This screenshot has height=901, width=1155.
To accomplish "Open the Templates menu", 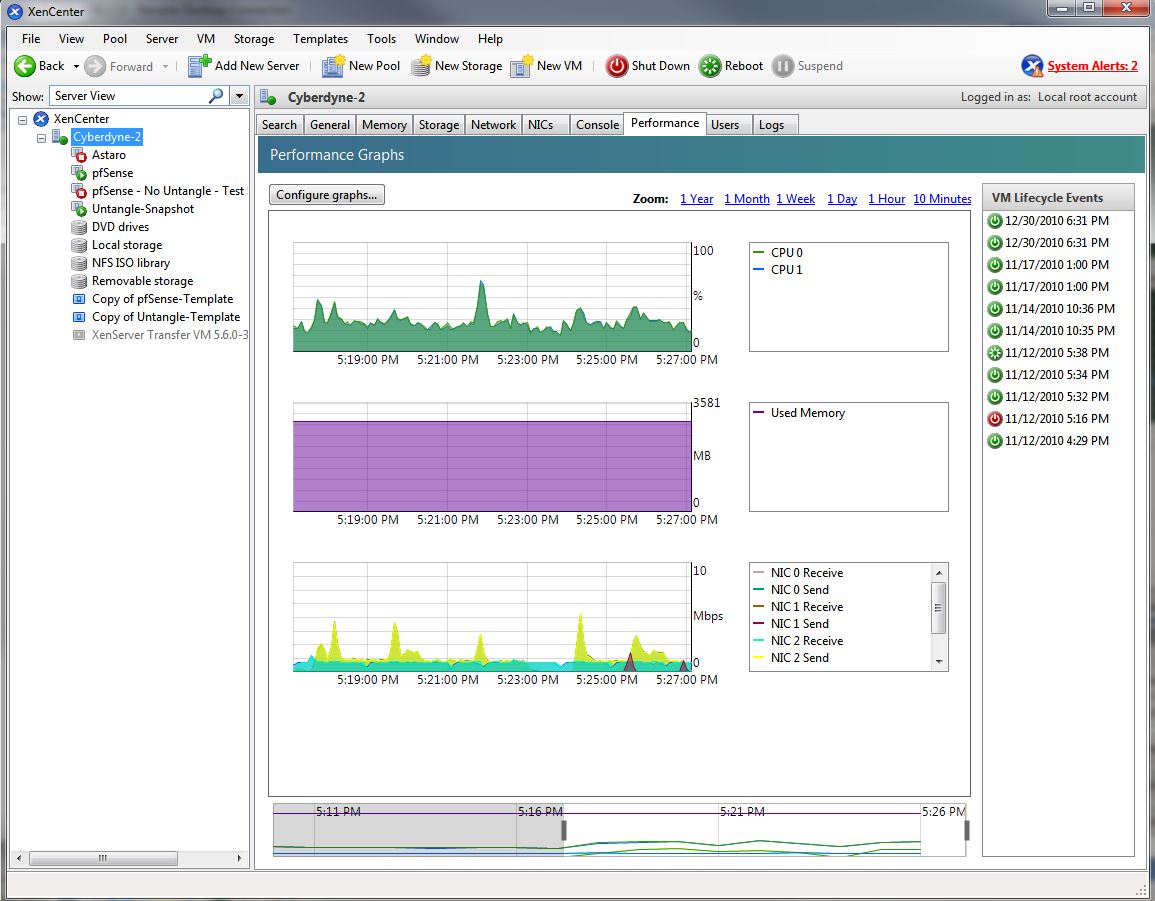I will coord(320,38).
